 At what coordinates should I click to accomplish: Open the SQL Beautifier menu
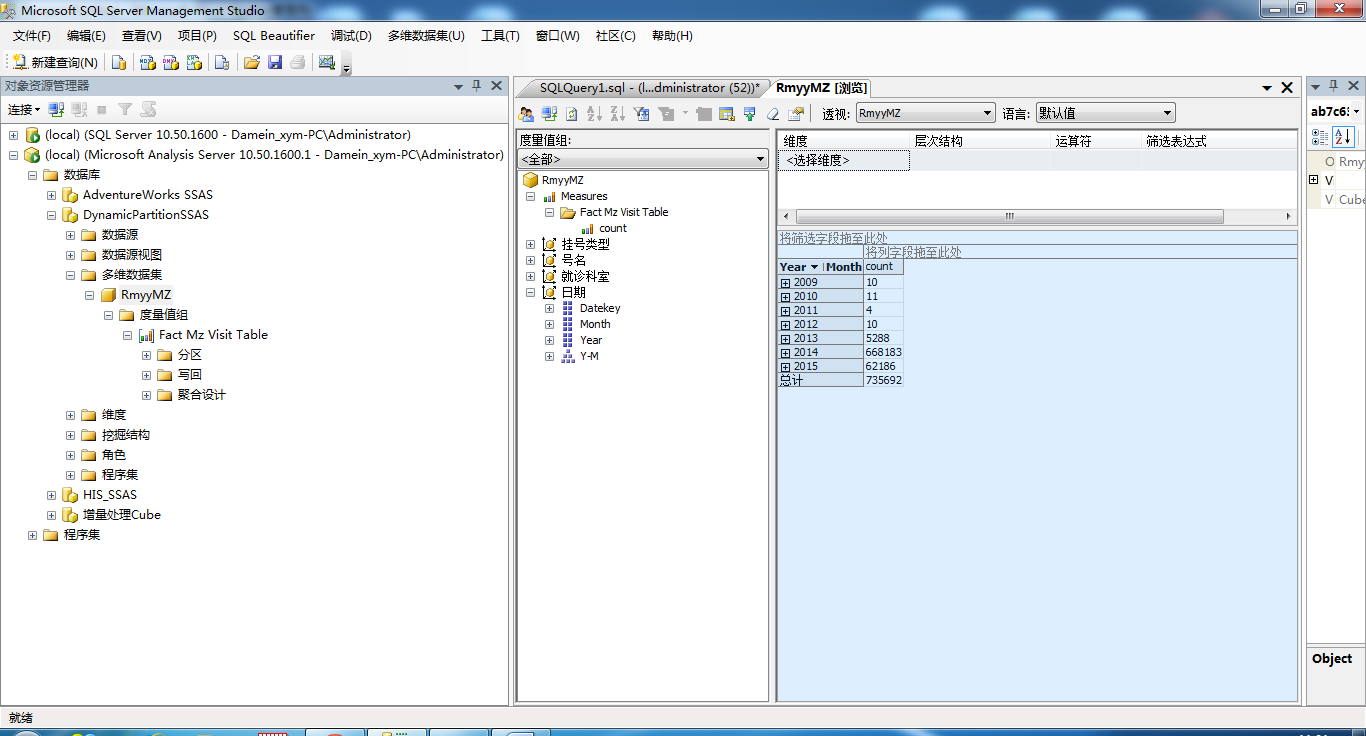click(274, 36)
